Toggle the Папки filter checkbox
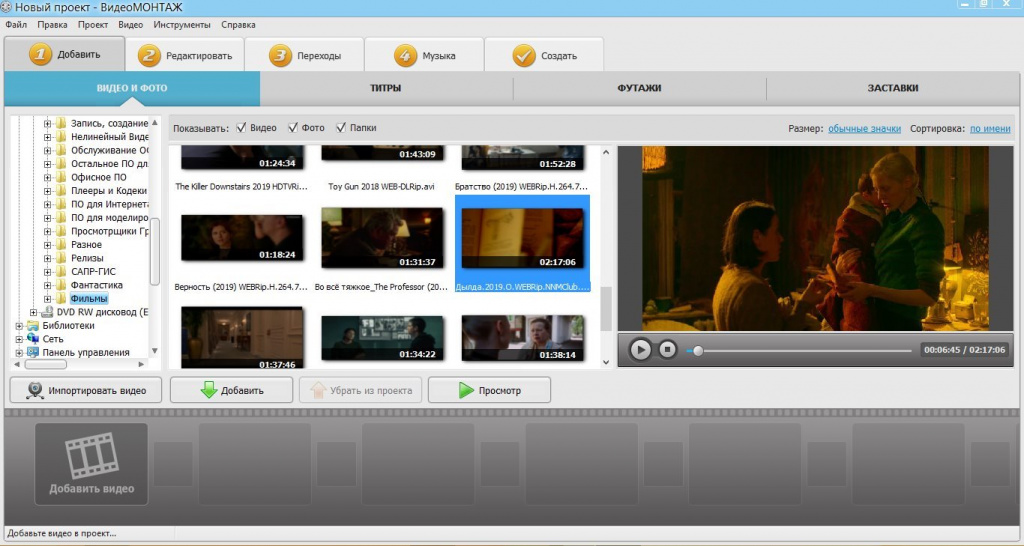 340,127
